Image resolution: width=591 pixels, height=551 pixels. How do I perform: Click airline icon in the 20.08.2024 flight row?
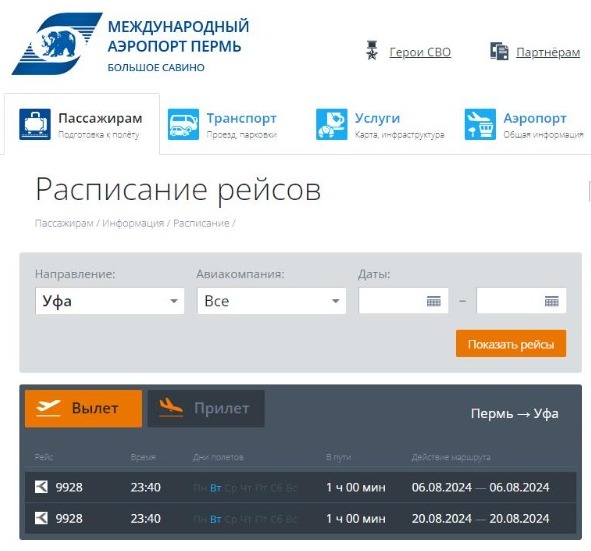point(41,518)
